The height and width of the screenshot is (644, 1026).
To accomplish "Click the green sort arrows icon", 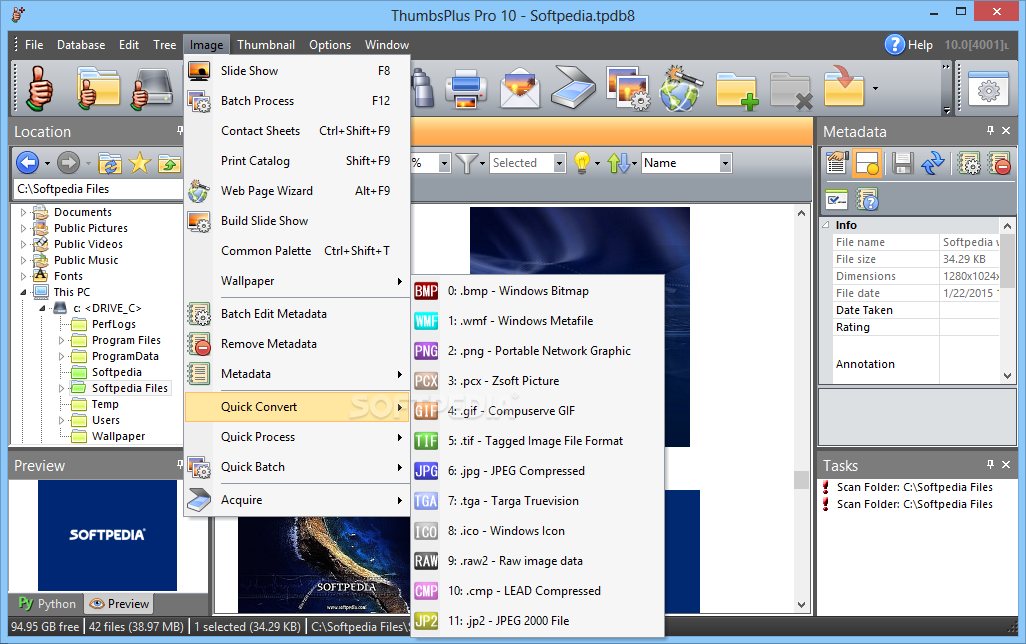I will pyautogui.click(x=618, y=163).
